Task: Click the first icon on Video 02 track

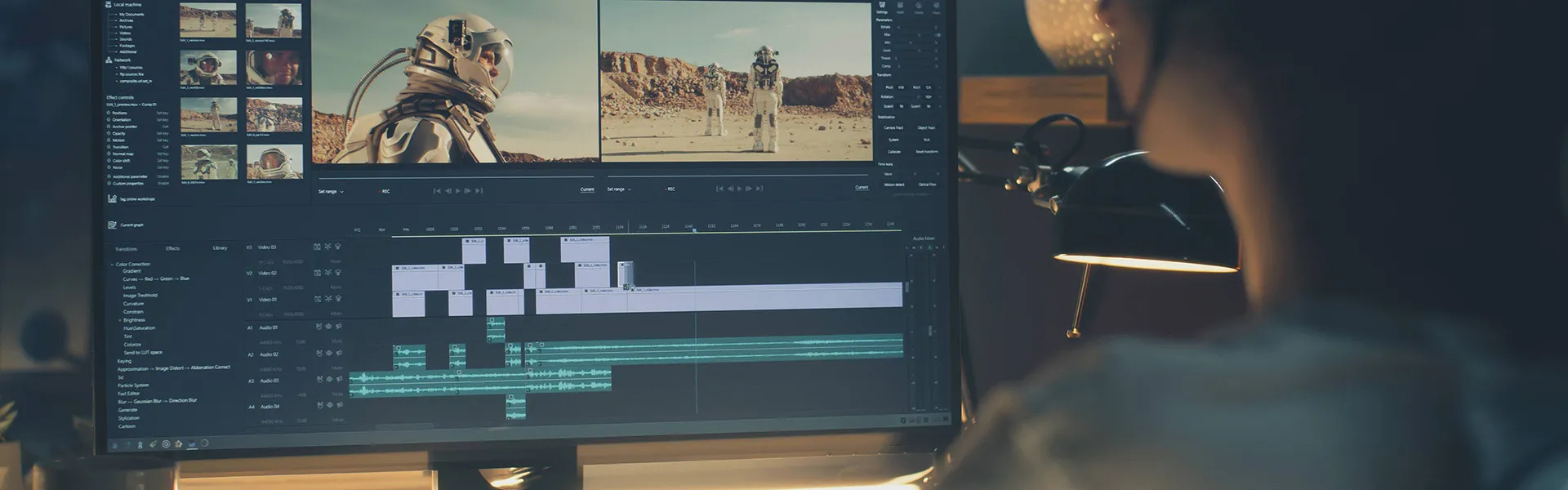Action: click(317, 273)
